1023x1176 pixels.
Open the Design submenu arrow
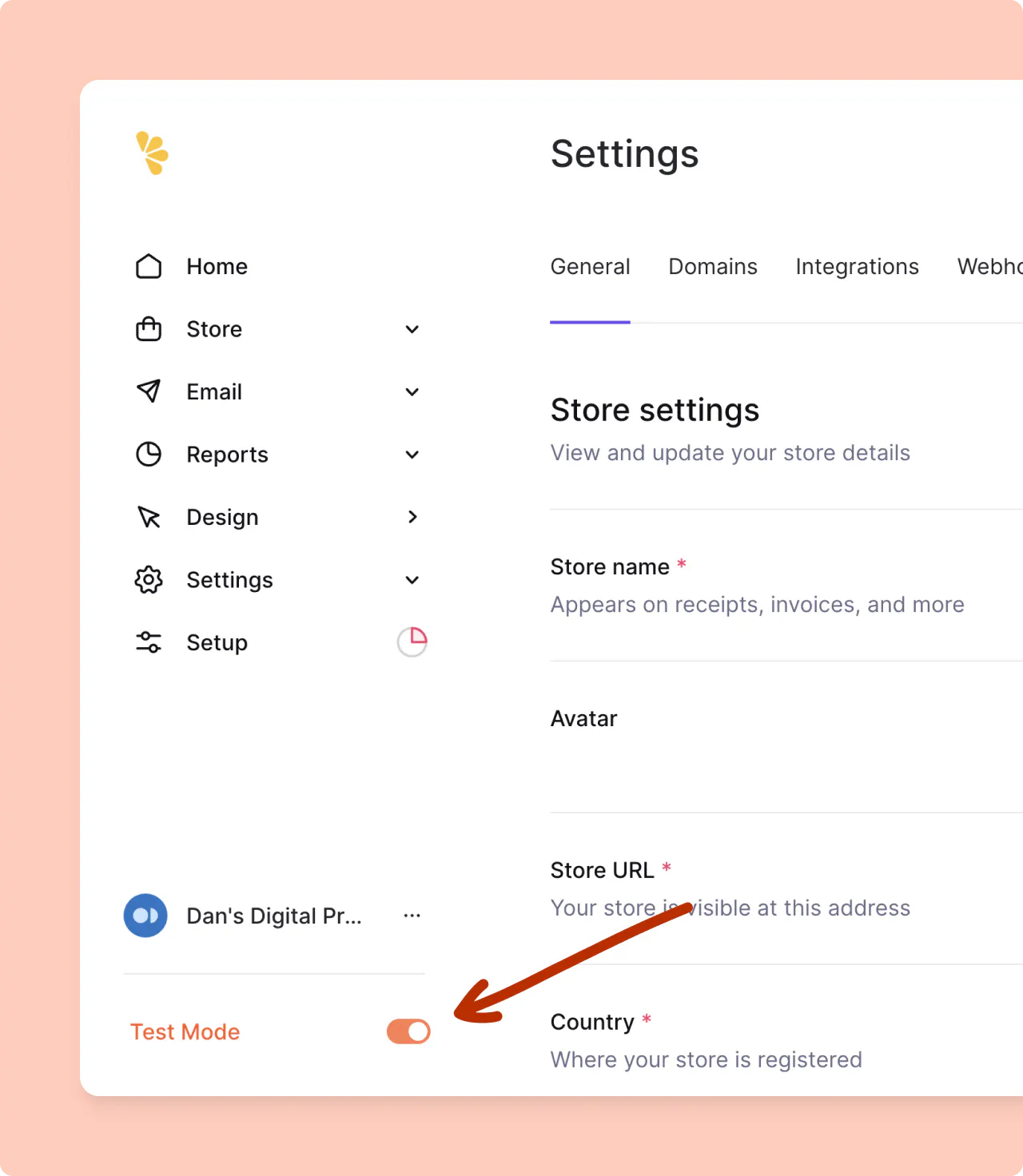[x=412, y=518]
